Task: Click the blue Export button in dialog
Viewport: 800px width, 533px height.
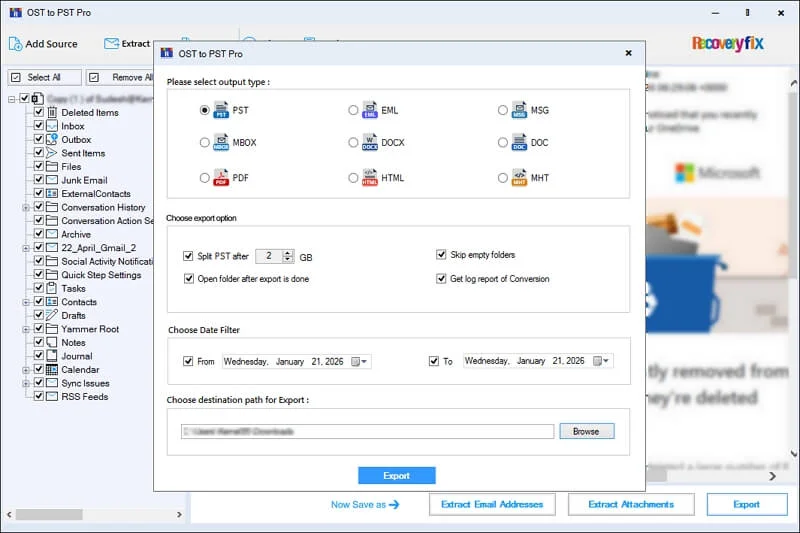Action: pyautogui.click(x=396, y=475)
